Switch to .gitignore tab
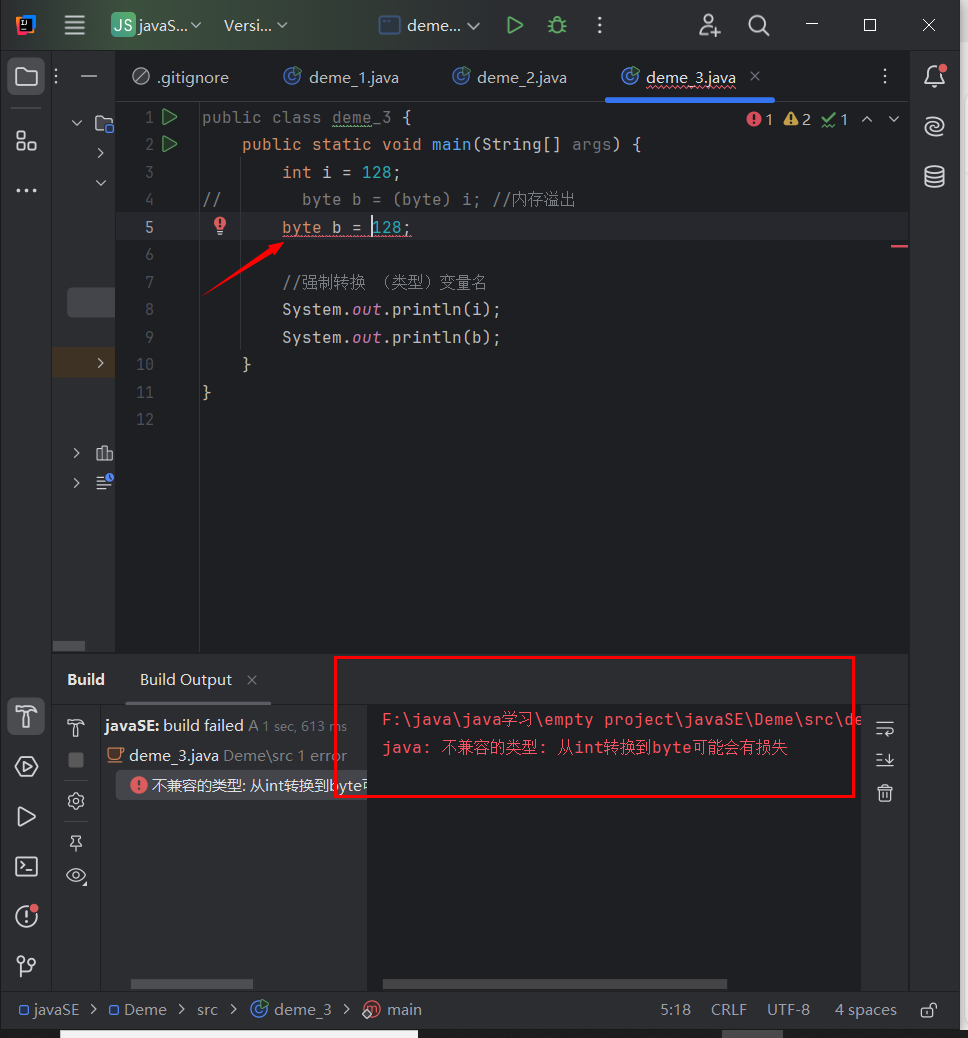This screenshot has width=968, height=1038. [180, 77]
